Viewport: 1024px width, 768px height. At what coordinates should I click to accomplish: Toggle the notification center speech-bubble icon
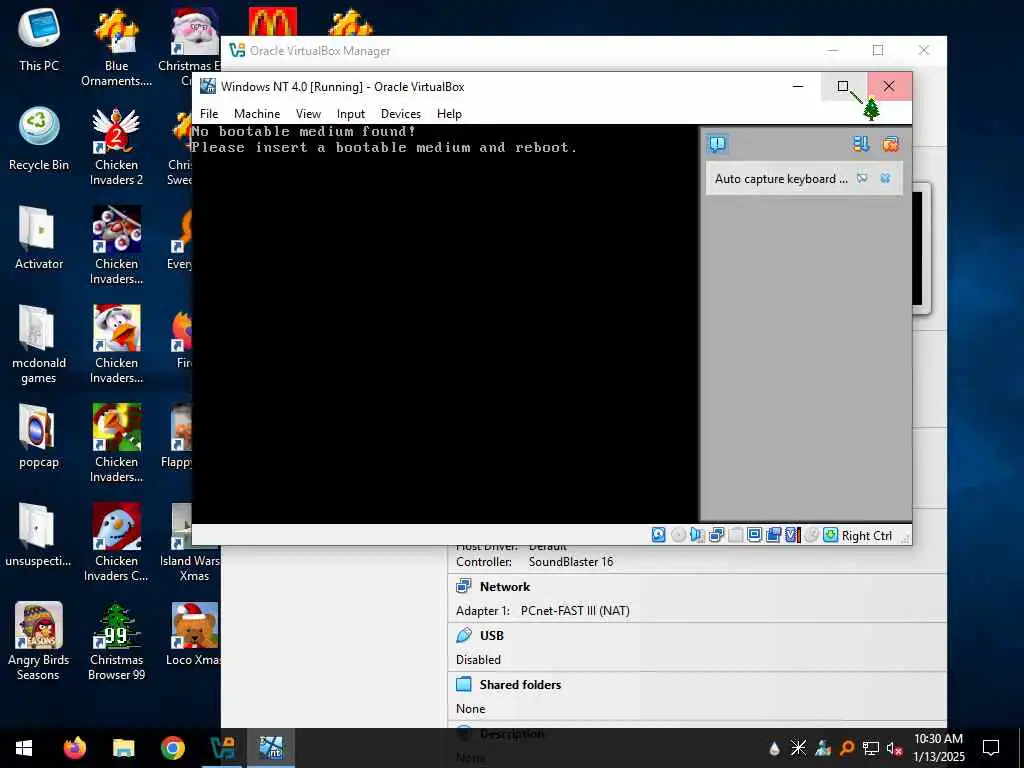(717, 144)
